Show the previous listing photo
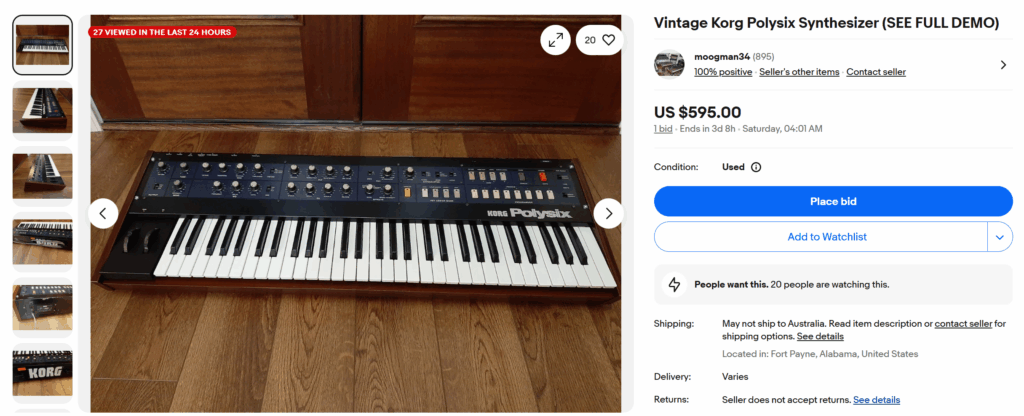Viewport: 1024px width, 416px height. tap(104, 213)
